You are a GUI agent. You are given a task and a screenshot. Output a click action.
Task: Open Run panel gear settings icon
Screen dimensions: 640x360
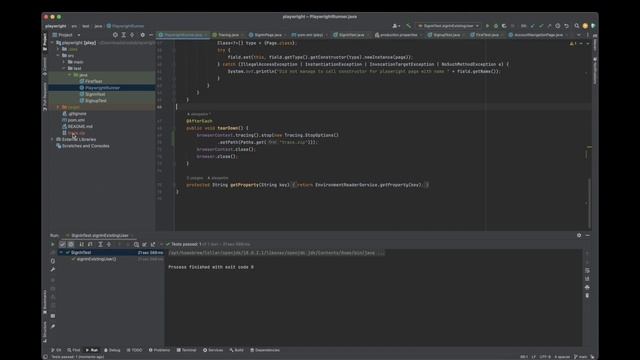pos(579,235)
